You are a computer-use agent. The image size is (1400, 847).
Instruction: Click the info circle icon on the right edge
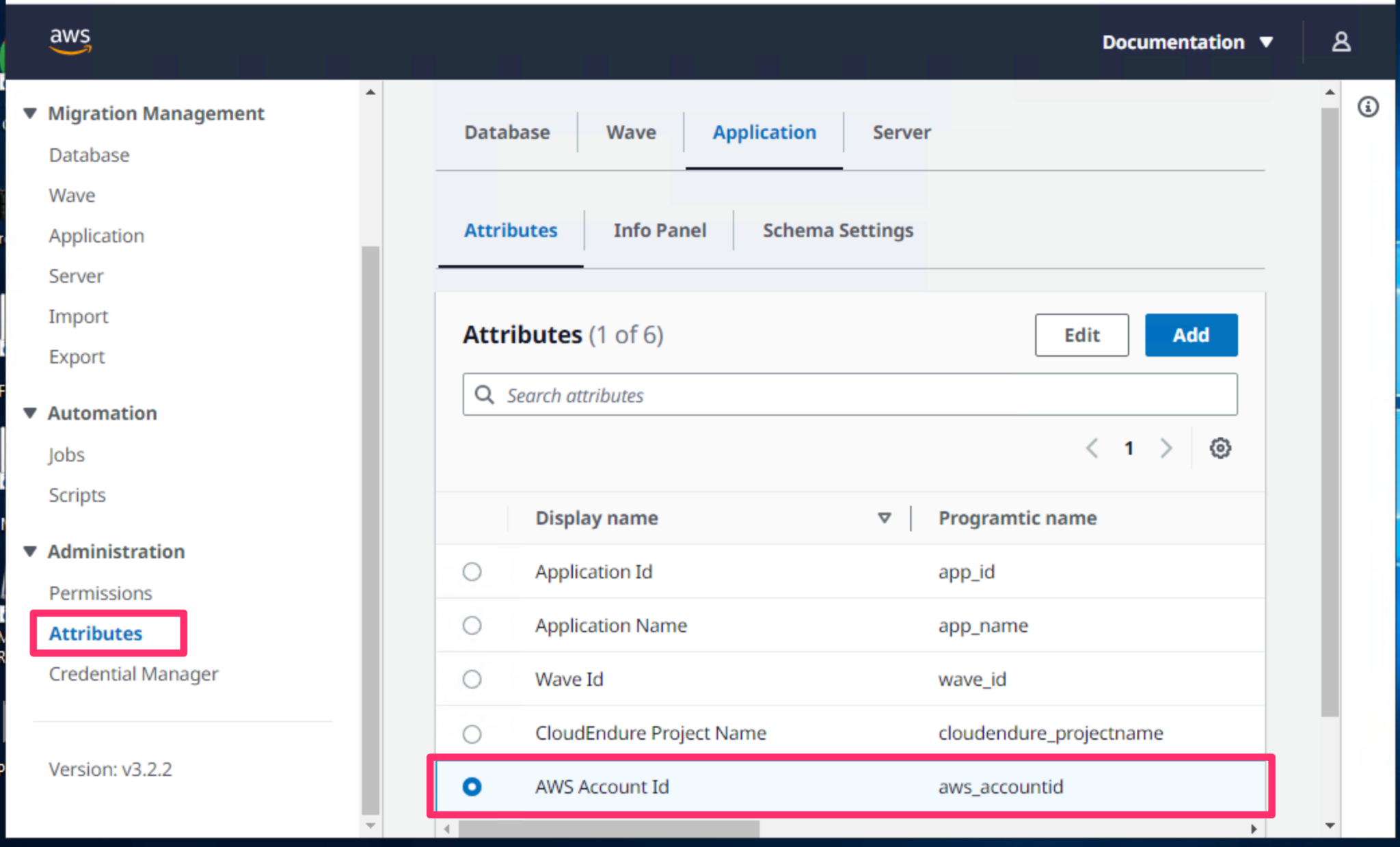tap(1368, 107)
